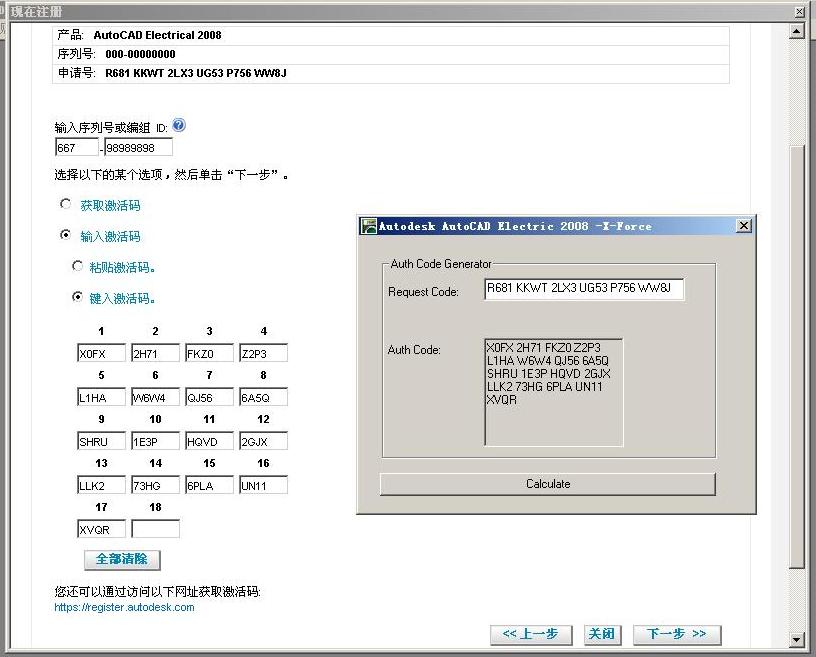
Task: Proceed with the 下一步 button
Action: tap(677, 635)
